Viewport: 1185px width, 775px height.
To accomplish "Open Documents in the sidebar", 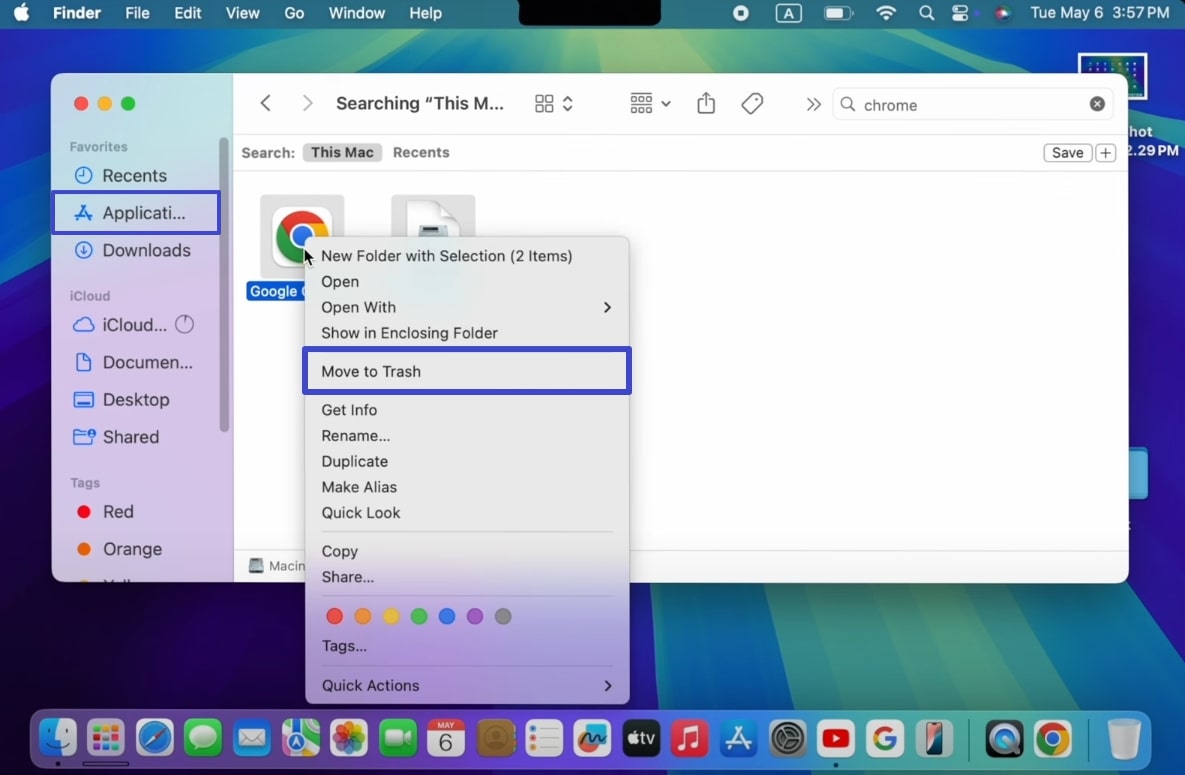I will pyautogui.click(x=136, y=362).
